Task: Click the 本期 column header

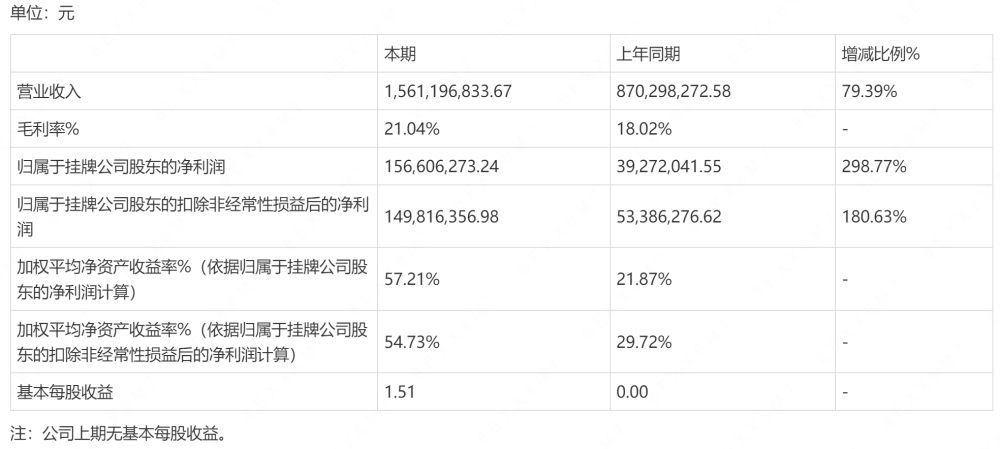Action: (x=400, y=54)
